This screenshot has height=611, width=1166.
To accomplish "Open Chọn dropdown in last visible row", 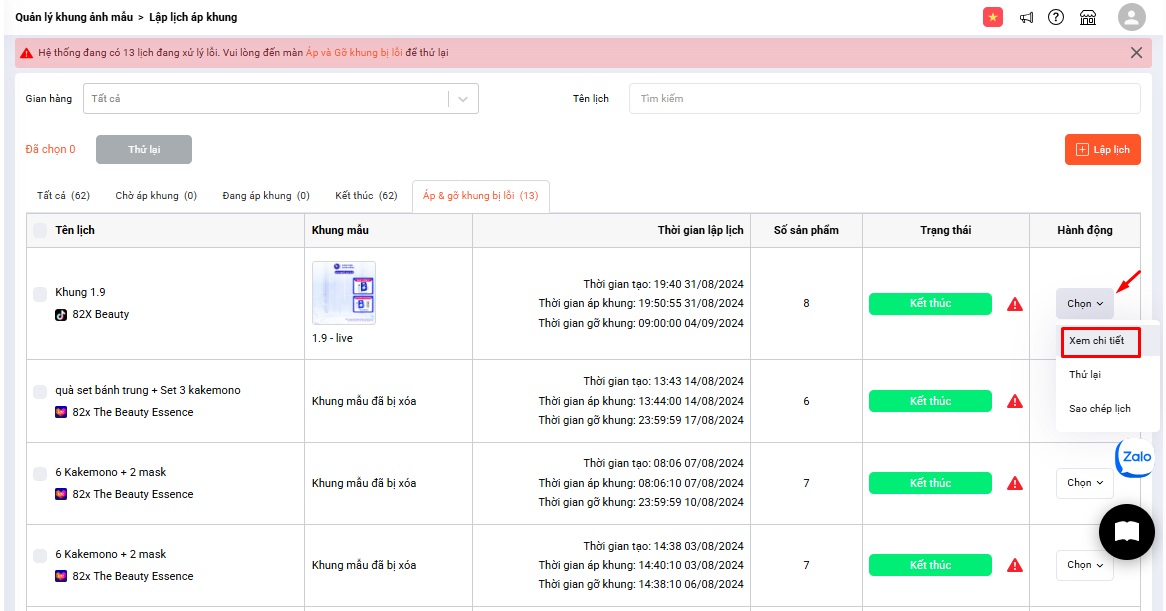I will pos(1084,565).
